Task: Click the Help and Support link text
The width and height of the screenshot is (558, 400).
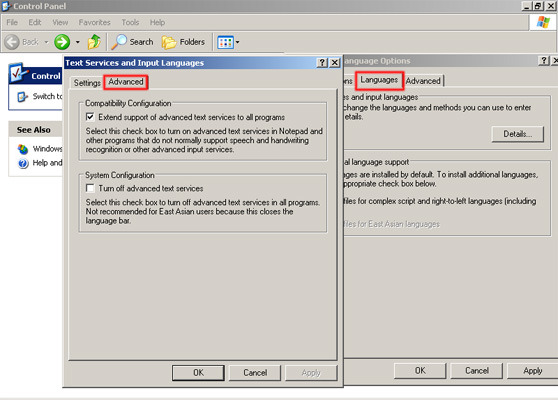Action: coord(47,163)
